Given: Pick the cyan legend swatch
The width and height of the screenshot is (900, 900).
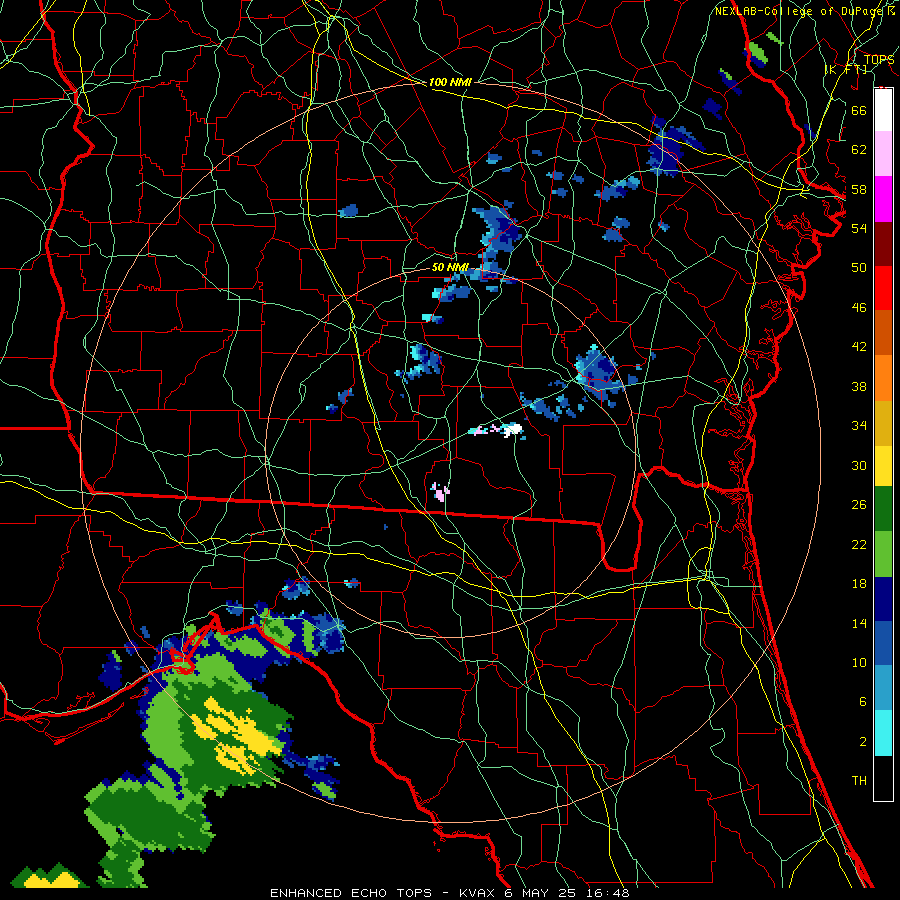Looking at the screenshot, I should [x=883, y=733].
